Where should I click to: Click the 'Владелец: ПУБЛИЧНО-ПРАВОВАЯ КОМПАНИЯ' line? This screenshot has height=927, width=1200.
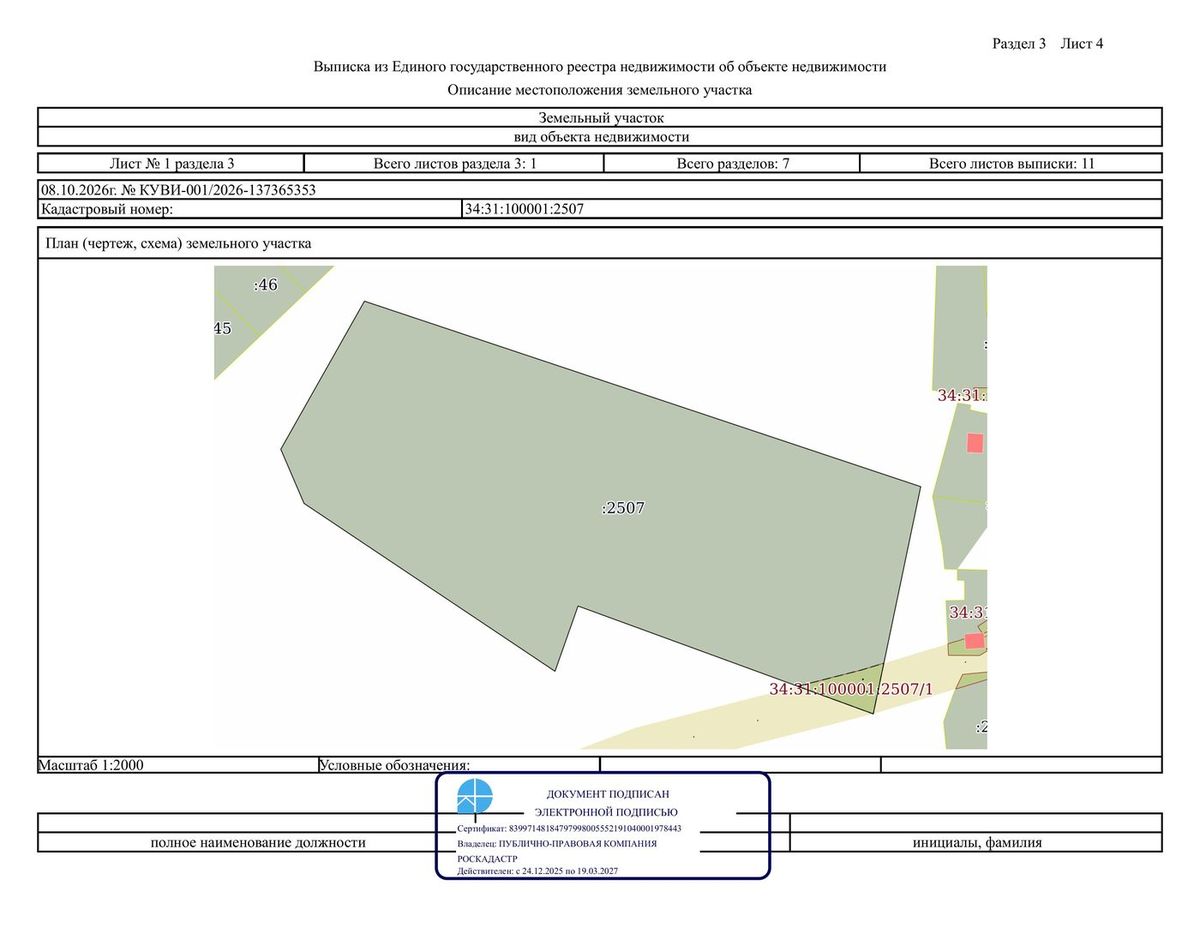557,844
